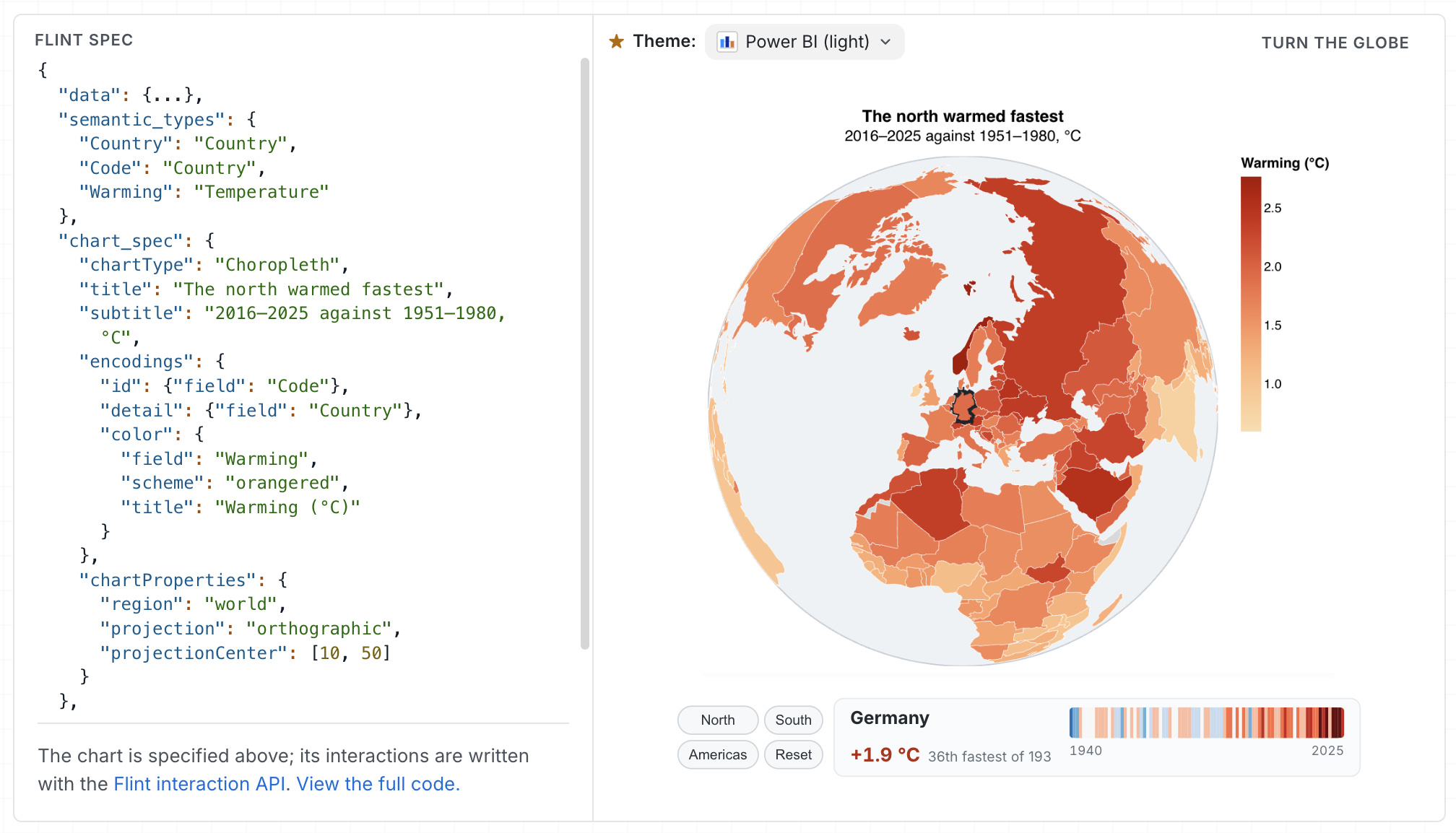
Task: Open the Power BI (light) theme dropdown
Action: [804, 42]
